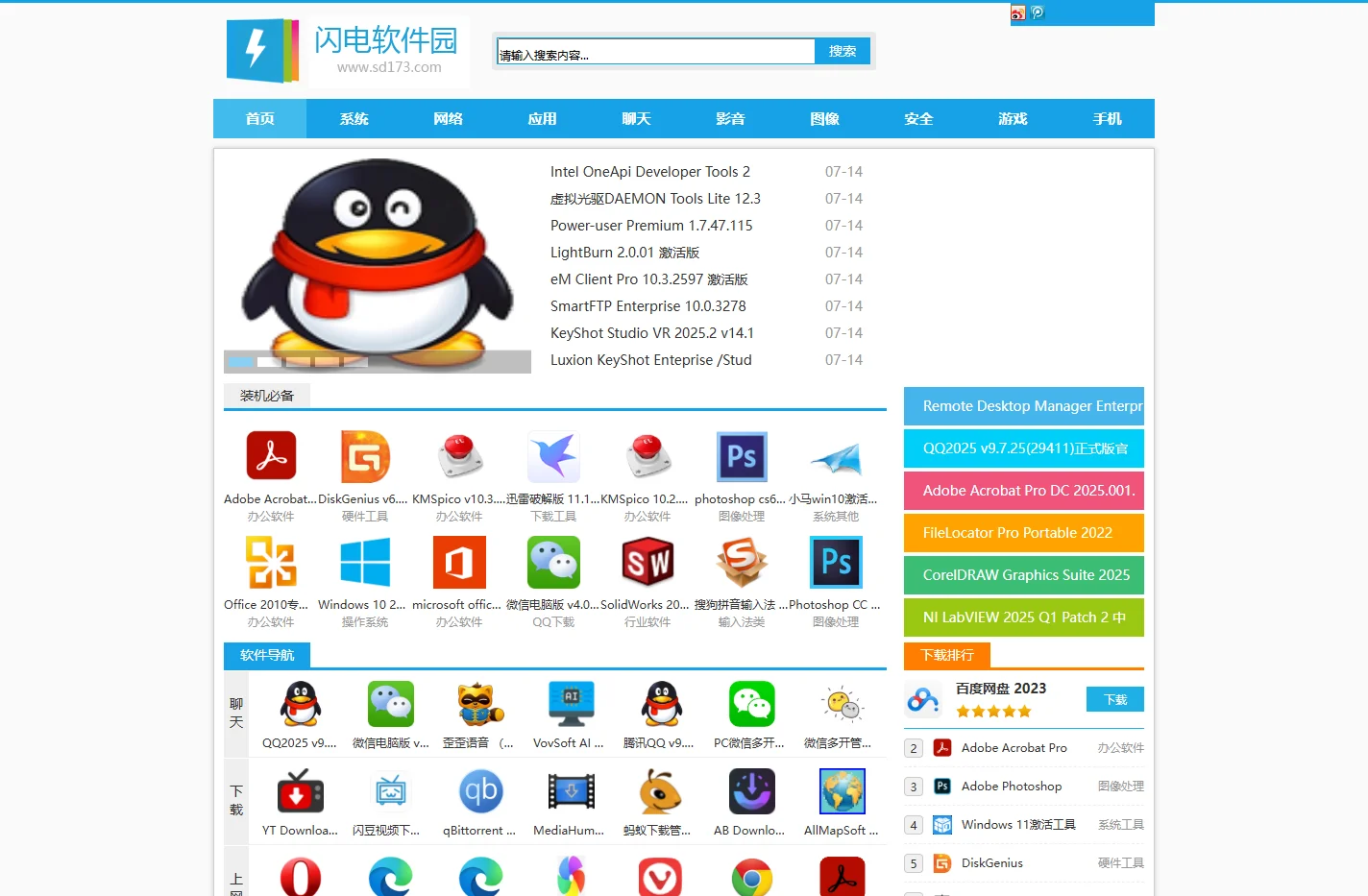
Task: Click the microsoft office red icon
Action: 459,562
